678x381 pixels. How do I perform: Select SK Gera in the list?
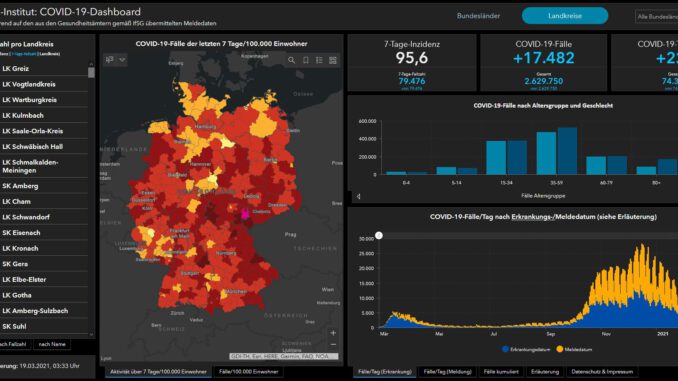[44, 264]
